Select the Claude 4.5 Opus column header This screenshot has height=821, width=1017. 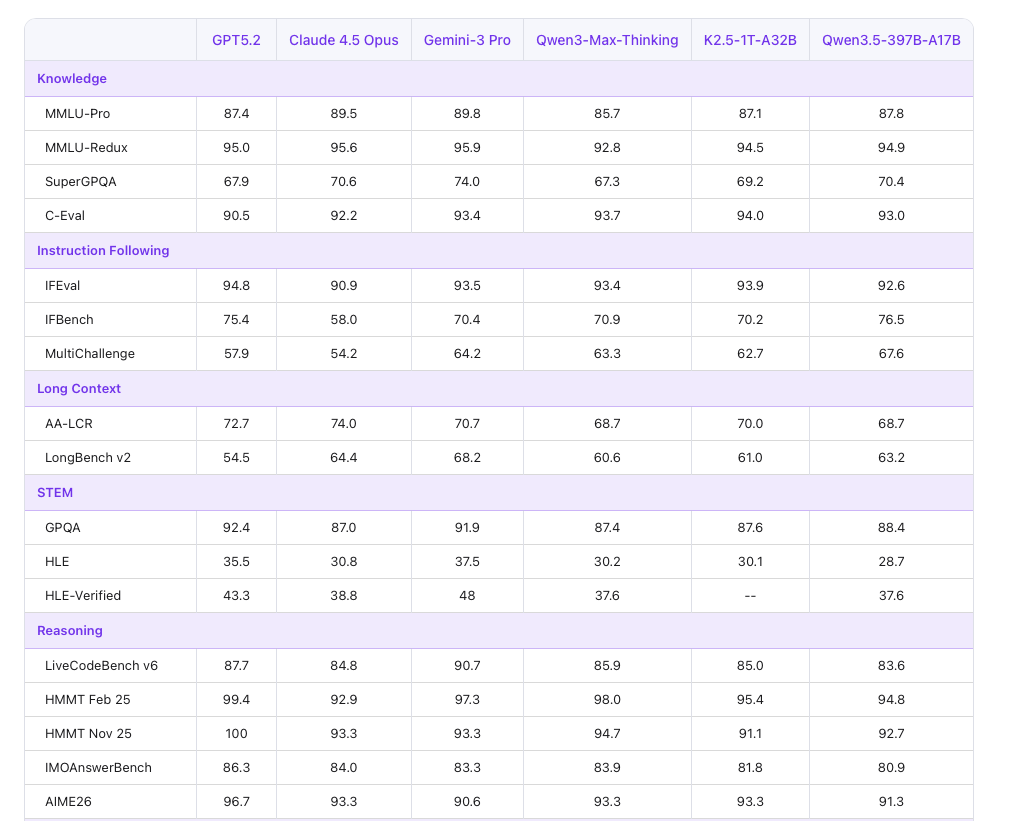[x=344, y=40]
